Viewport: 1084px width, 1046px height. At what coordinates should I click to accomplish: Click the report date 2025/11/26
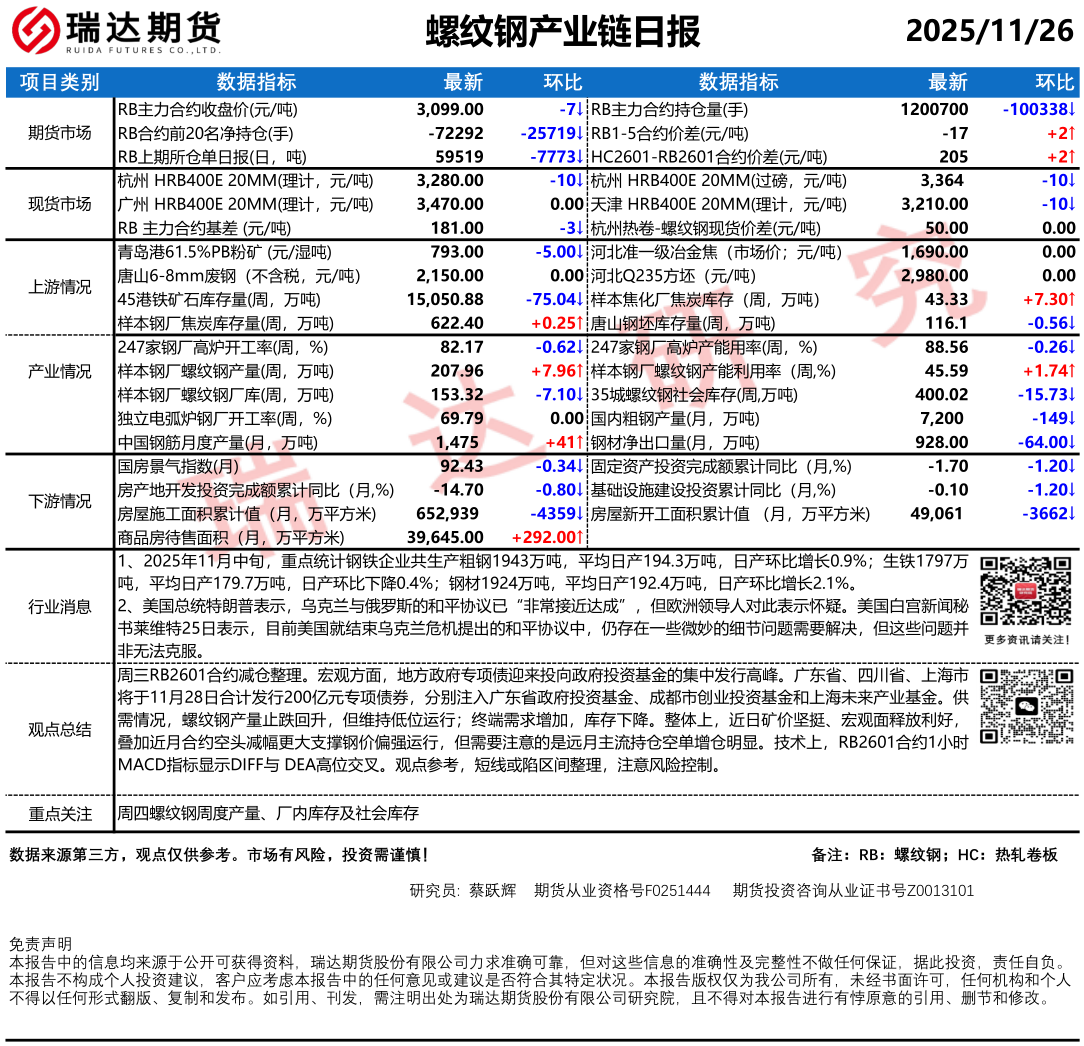[x=989, y=32]
